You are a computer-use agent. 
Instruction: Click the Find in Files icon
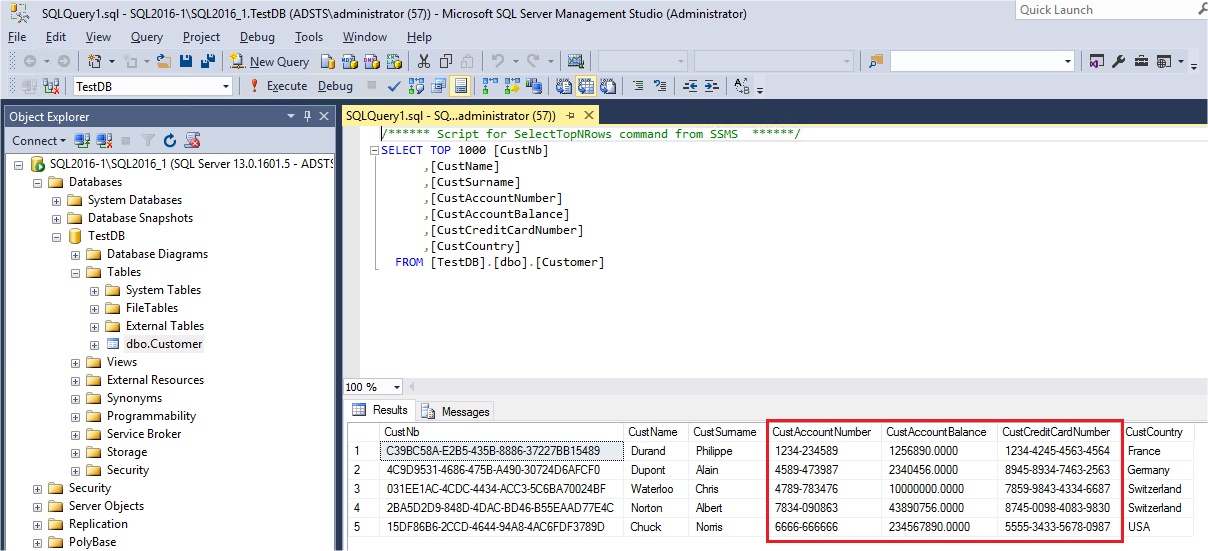pos(876,61)
